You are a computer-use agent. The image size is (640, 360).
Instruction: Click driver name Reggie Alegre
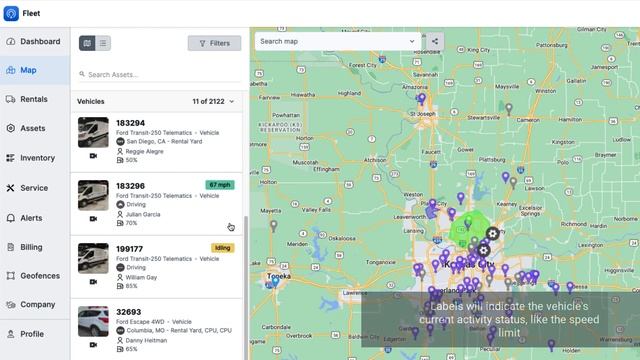[x=144, y=151]
